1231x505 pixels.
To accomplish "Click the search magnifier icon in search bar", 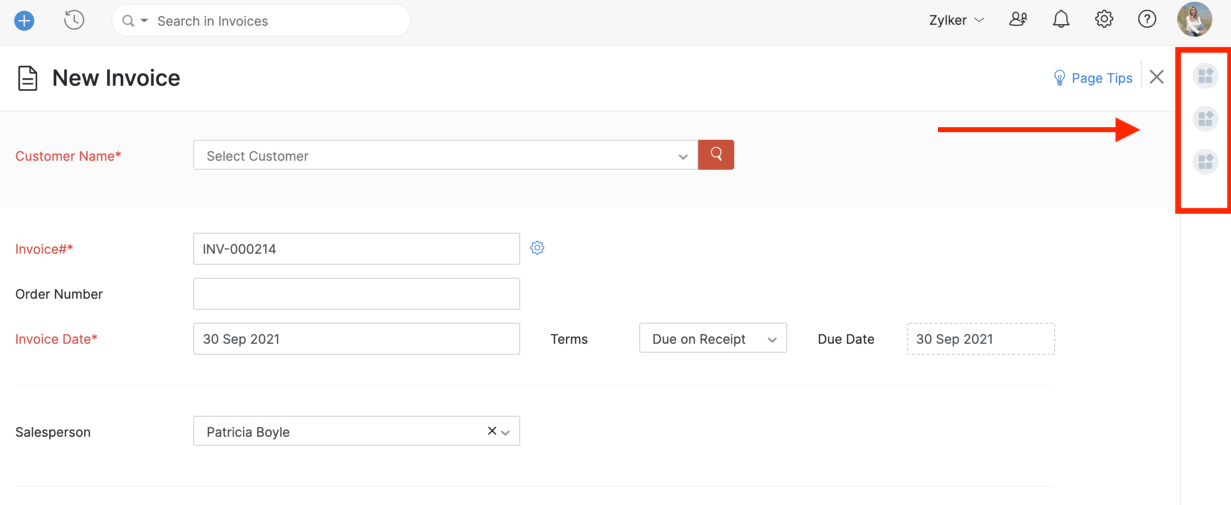I will (x=128, y=21).
